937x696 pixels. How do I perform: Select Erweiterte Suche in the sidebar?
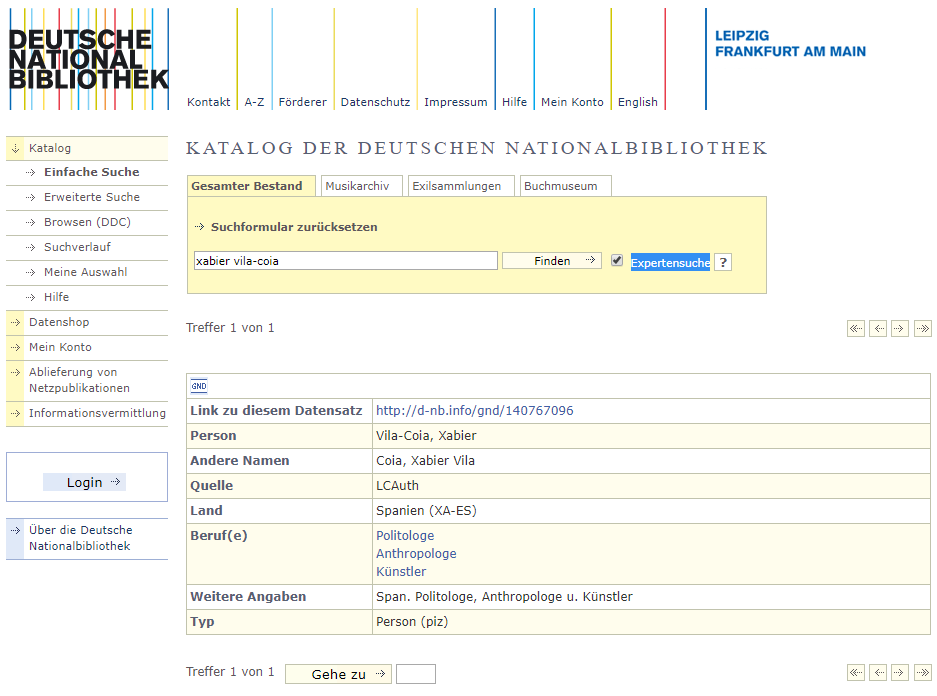pos(91,197)
